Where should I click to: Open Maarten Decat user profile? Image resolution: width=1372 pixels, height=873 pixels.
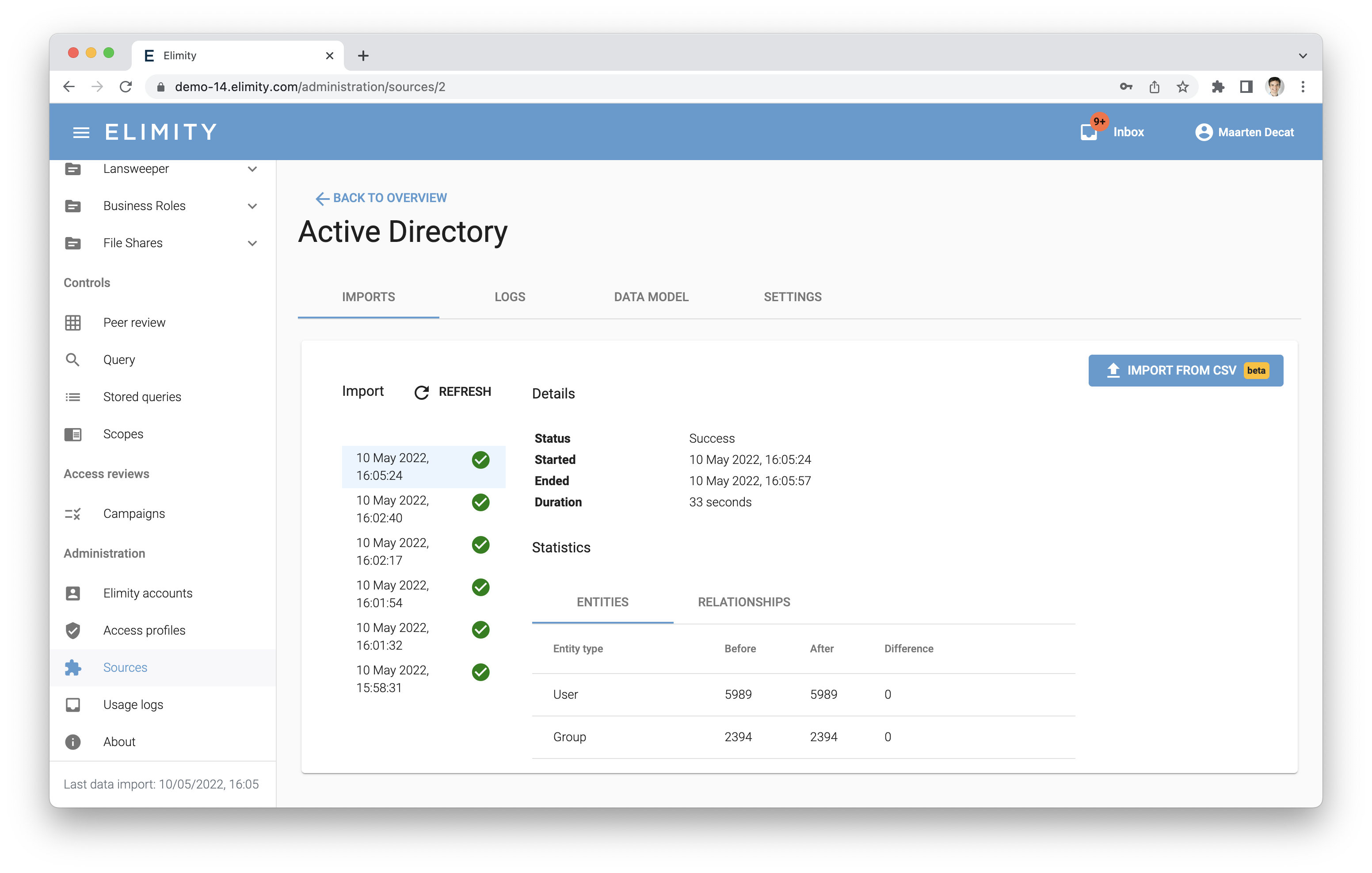coord(1244,132)
